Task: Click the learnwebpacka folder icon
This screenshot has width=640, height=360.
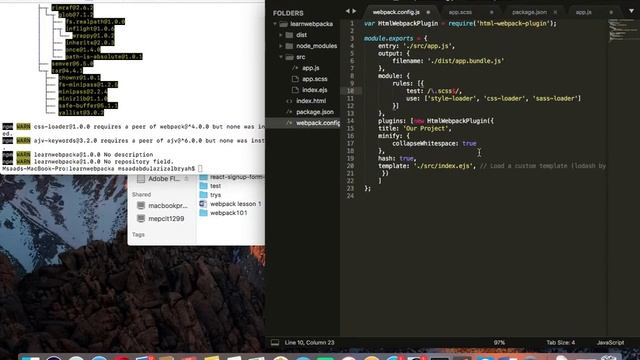Action: tap(284, 24)
